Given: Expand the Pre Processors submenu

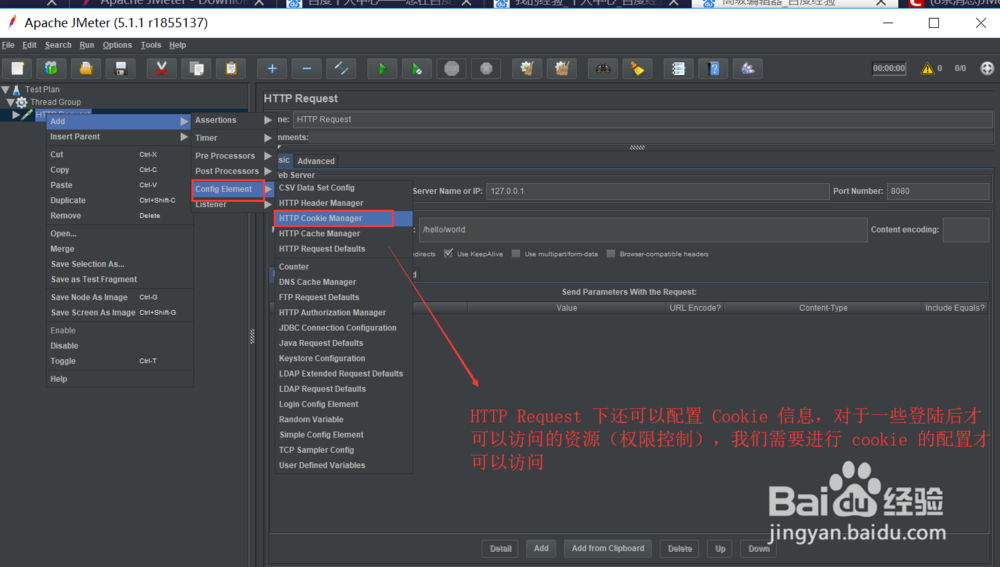Looking at the screenshot, I should (x=233, y=156).
